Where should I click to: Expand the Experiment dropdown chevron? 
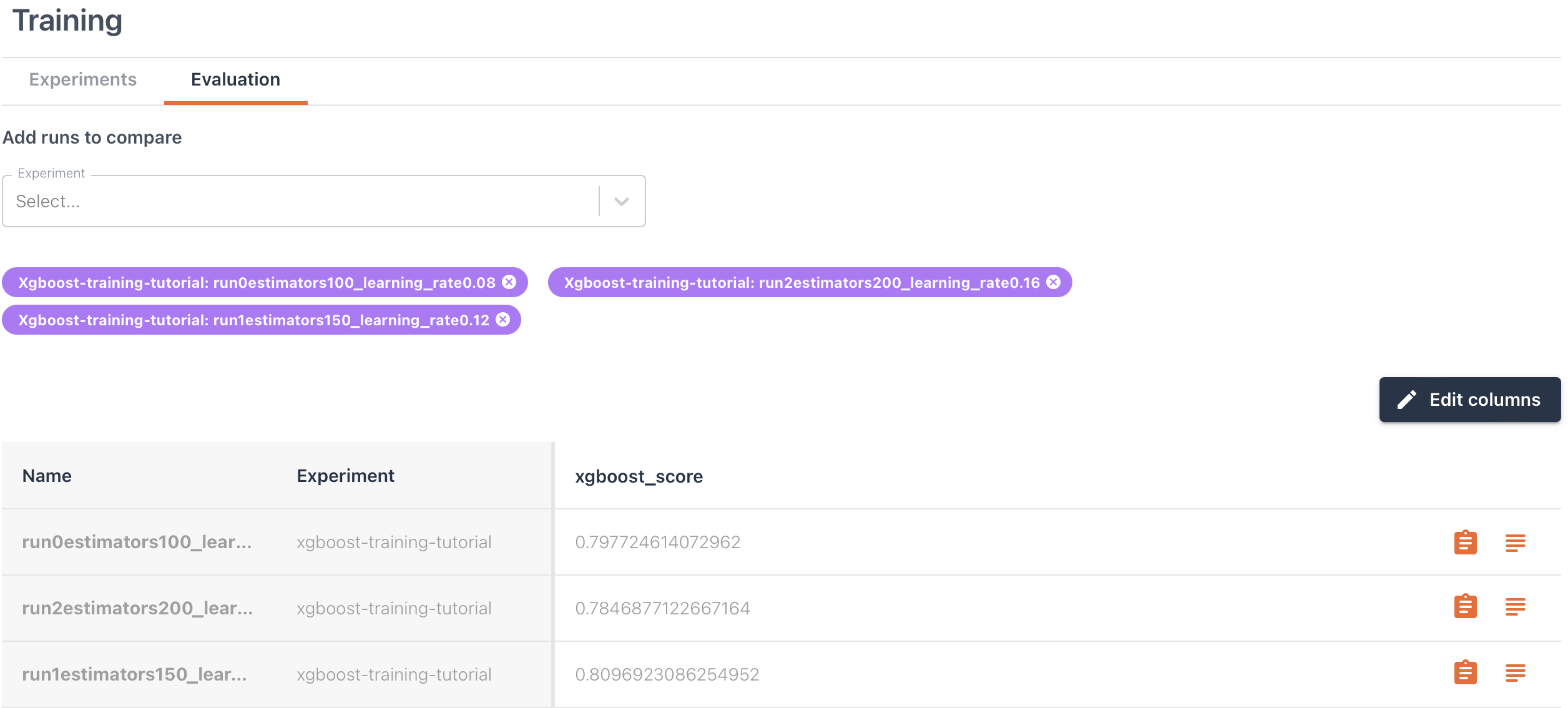[621, 202]
